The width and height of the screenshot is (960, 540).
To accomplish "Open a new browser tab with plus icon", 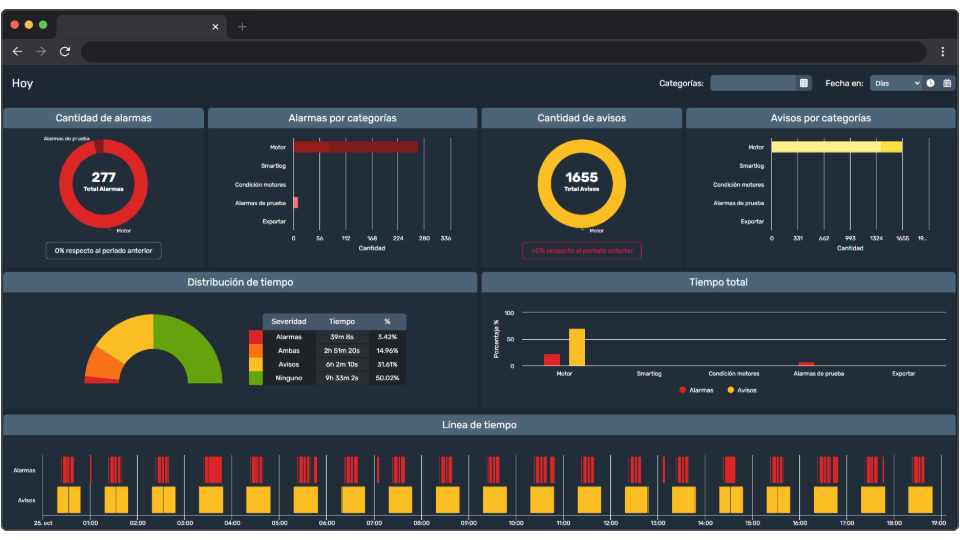I will coord(242,26).
